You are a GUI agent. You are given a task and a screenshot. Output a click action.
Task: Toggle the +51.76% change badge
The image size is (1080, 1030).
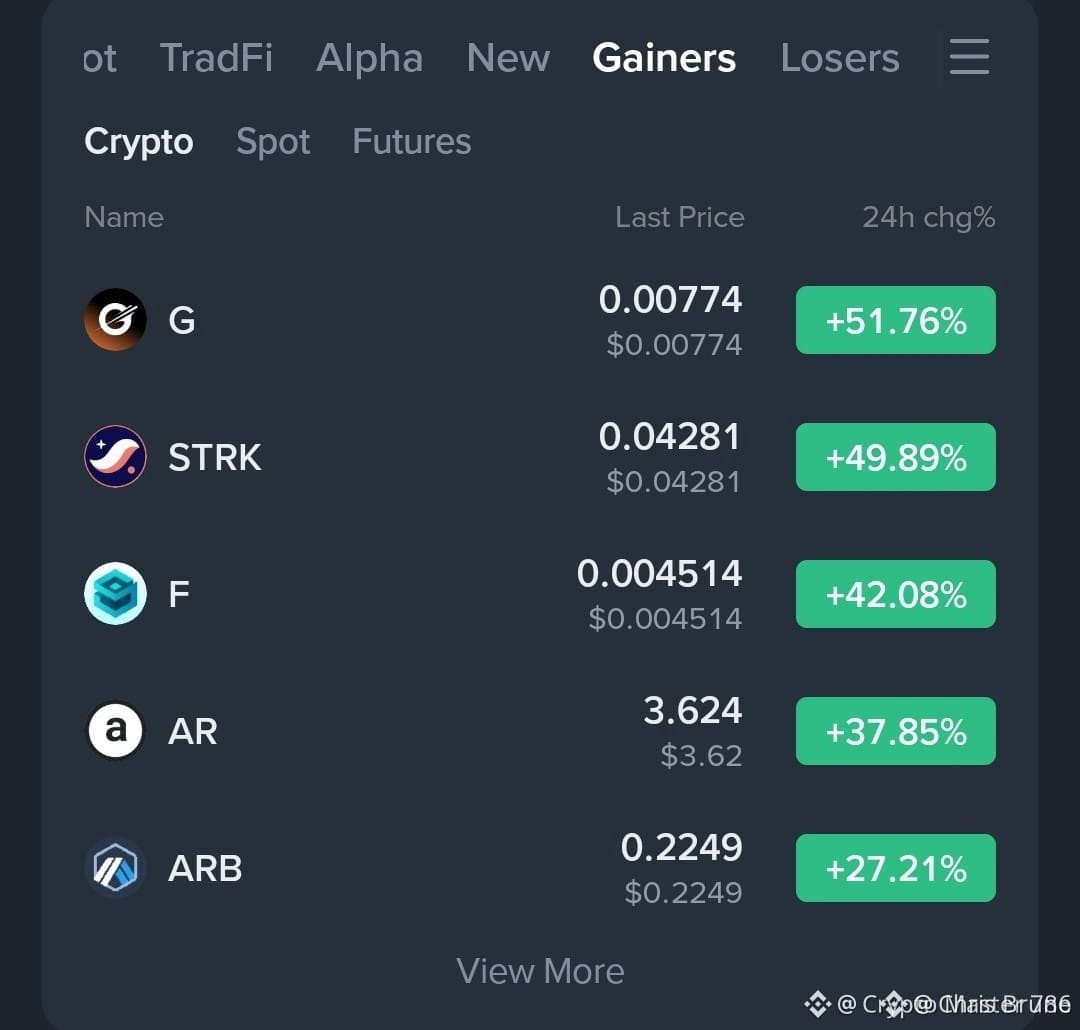(x=895, y=320)
